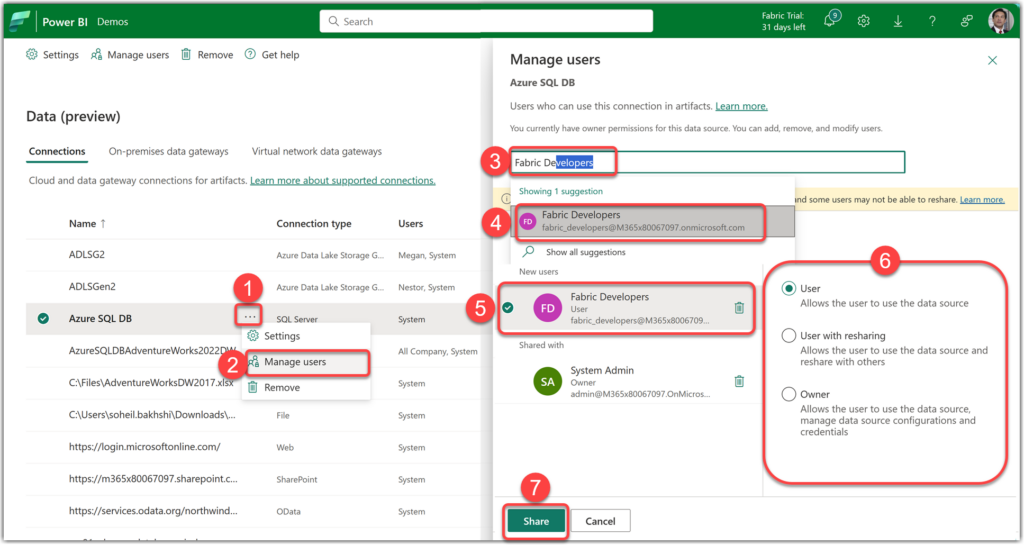Select the User permission radio
1024x545 pixels.
coord(789,288)
